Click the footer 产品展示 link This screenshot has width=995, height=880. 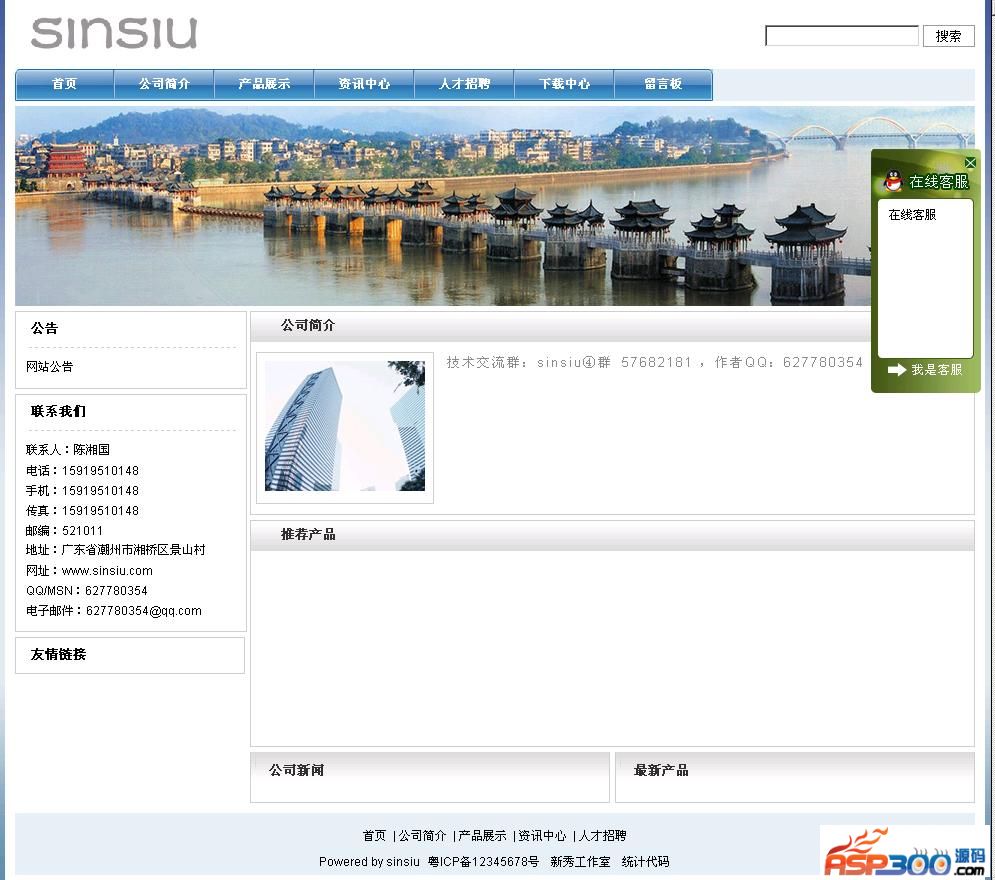[482, 836]
